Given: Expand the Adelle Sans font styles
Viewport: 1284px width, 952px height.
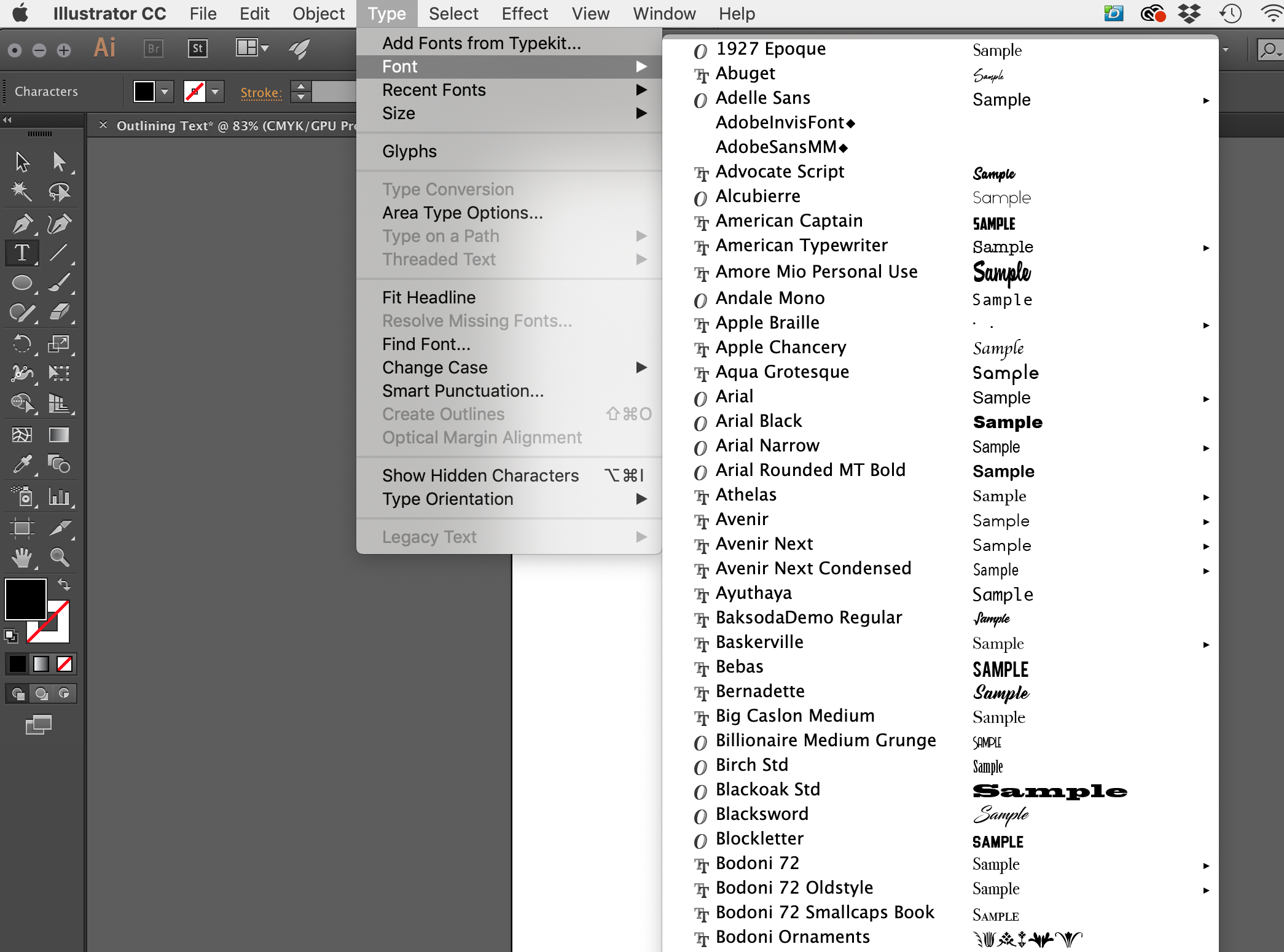Looking at the screenshot, I should pos(1207,101).
